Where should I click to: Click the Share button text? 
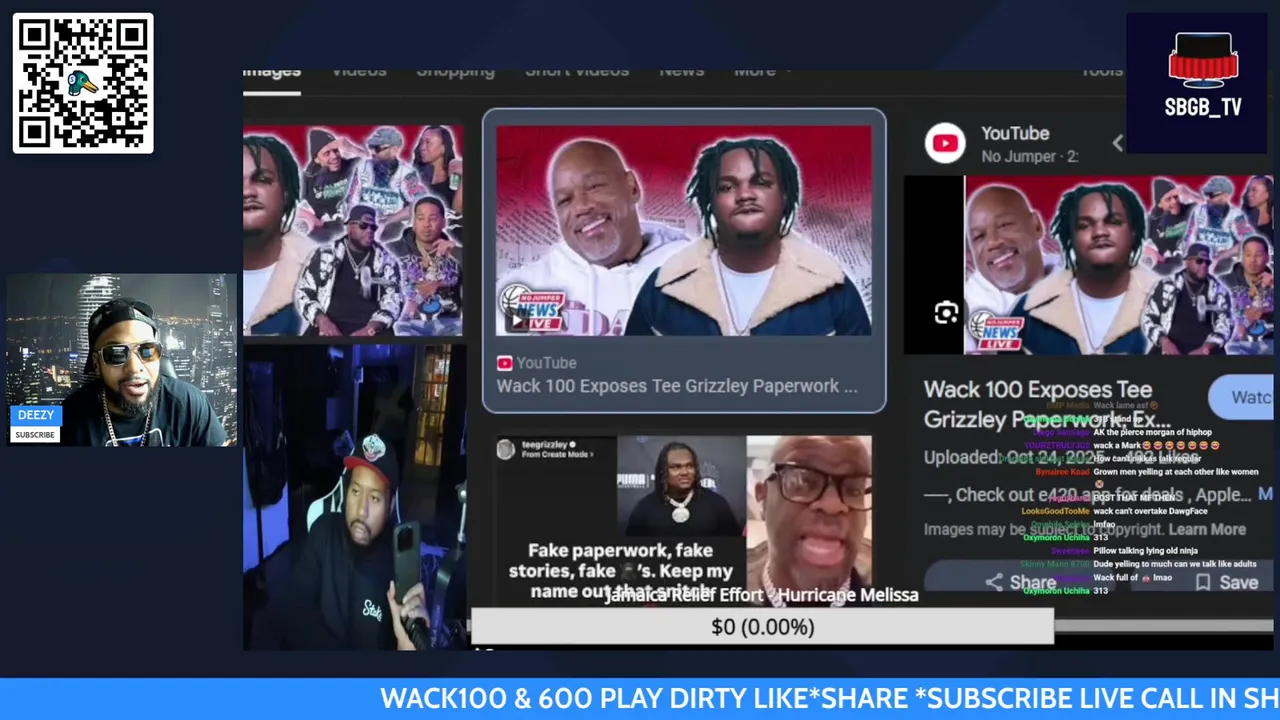tap(1032, 583)
